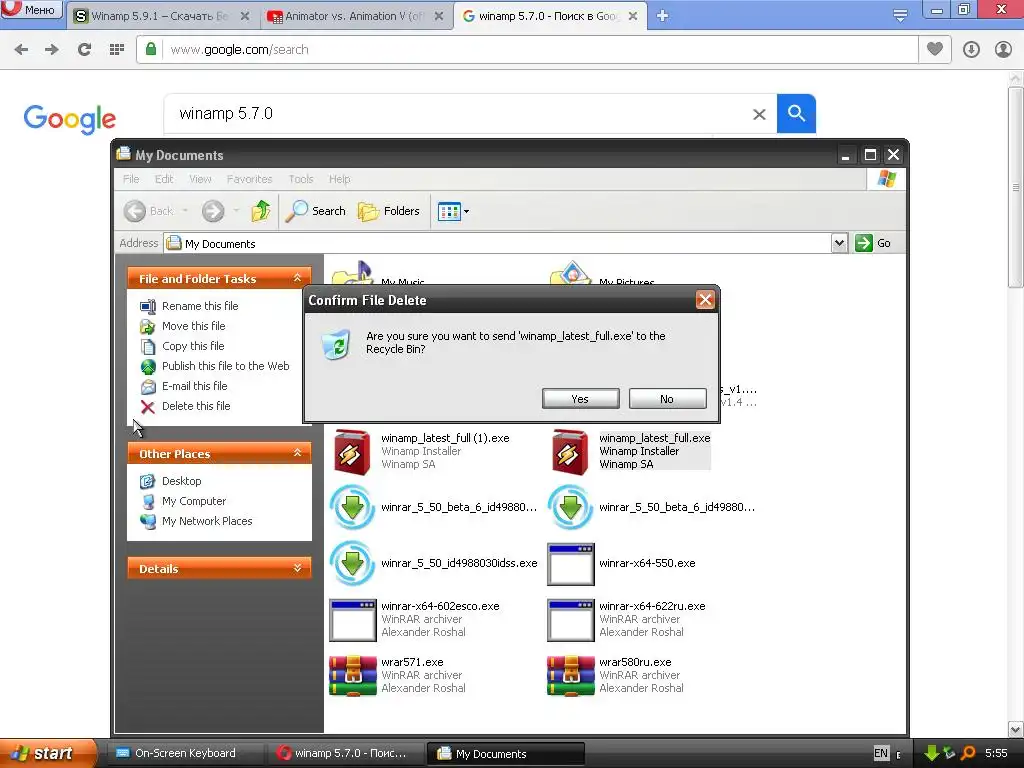The width and height of the screenshot is (1024, 768).
Task: Click the browser URL address field
Action: tap(539, 50)
